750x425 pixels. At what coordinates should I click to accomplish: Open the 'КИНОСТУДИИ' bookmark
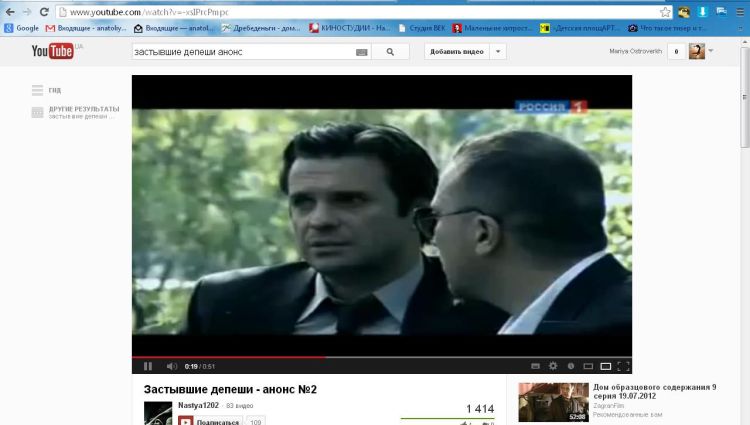tap(350, 28)
